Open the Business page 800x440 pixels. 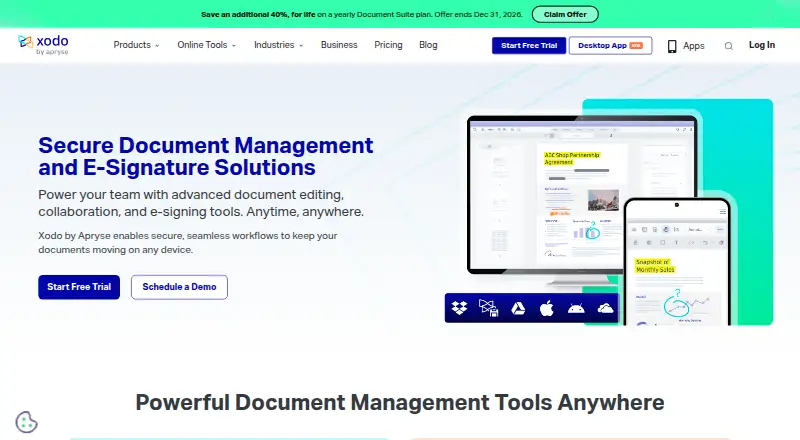[339, 45]
